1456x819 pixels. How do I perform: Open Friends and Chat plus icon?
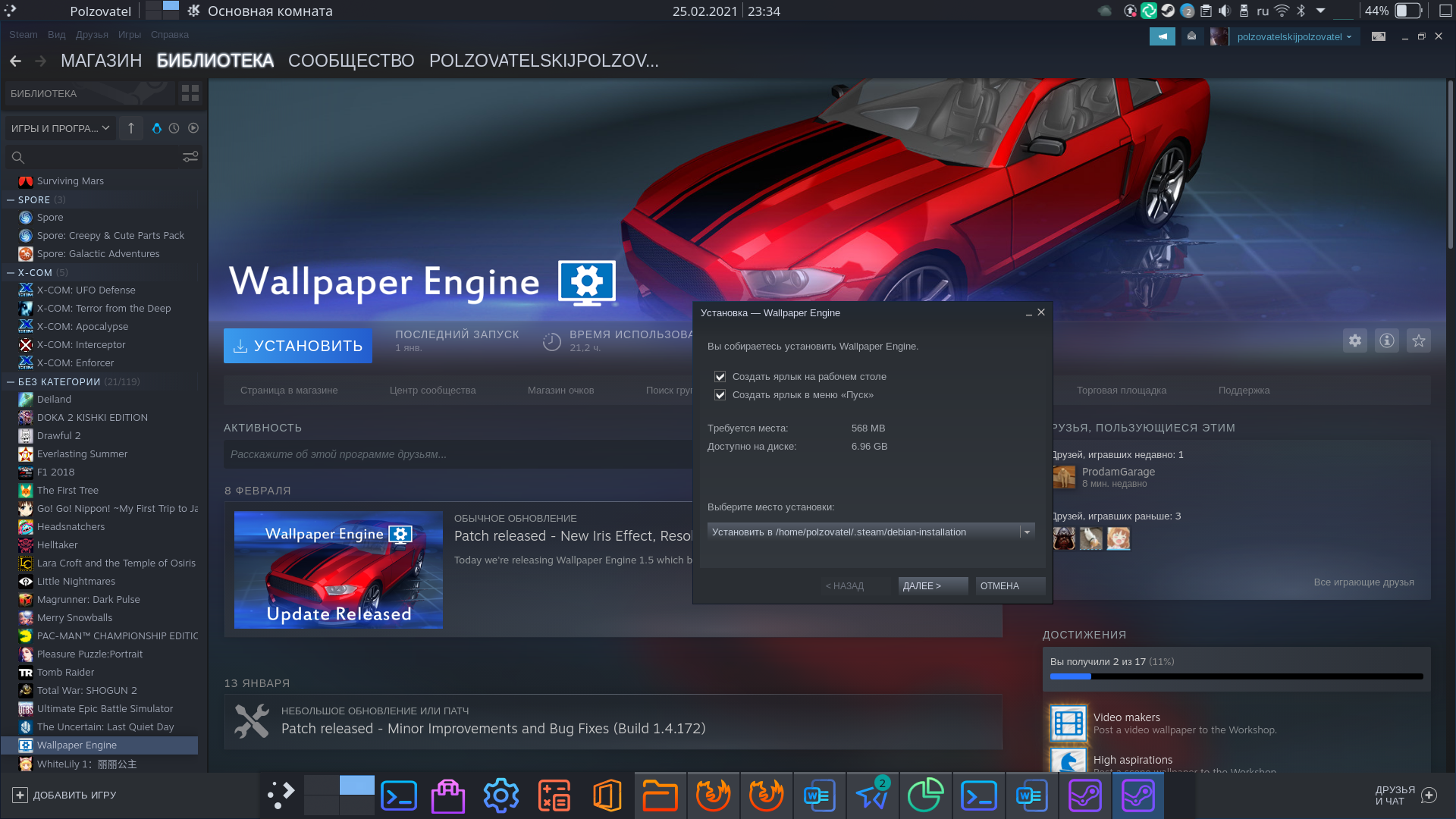1429,795
